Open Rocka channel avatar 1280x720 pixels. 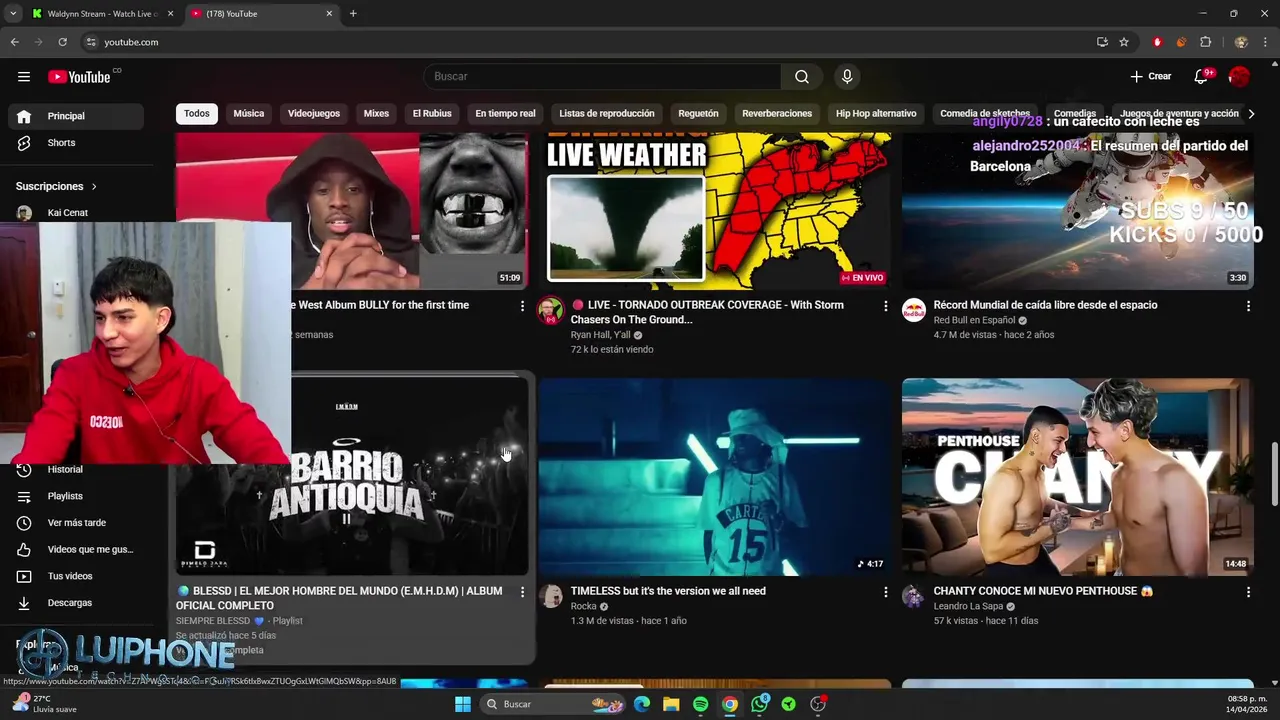551,597
